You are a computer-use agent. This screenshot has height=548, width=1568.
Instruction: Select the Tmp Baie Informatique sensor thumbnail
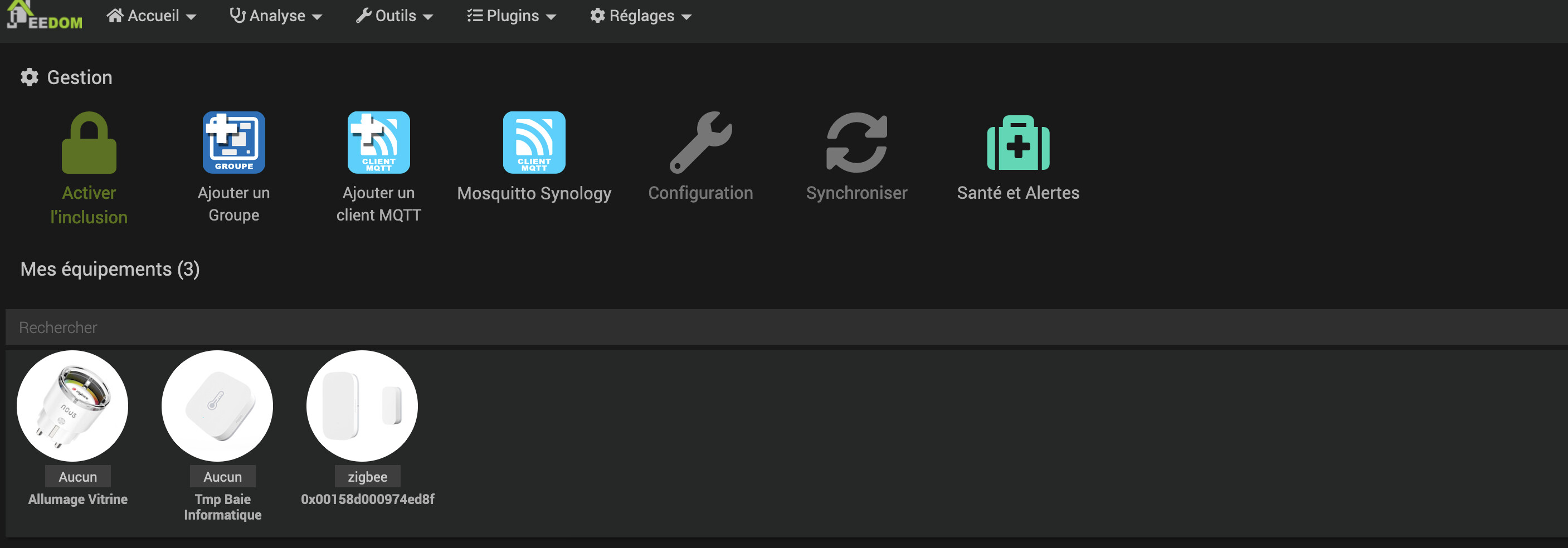pos(217,405)
